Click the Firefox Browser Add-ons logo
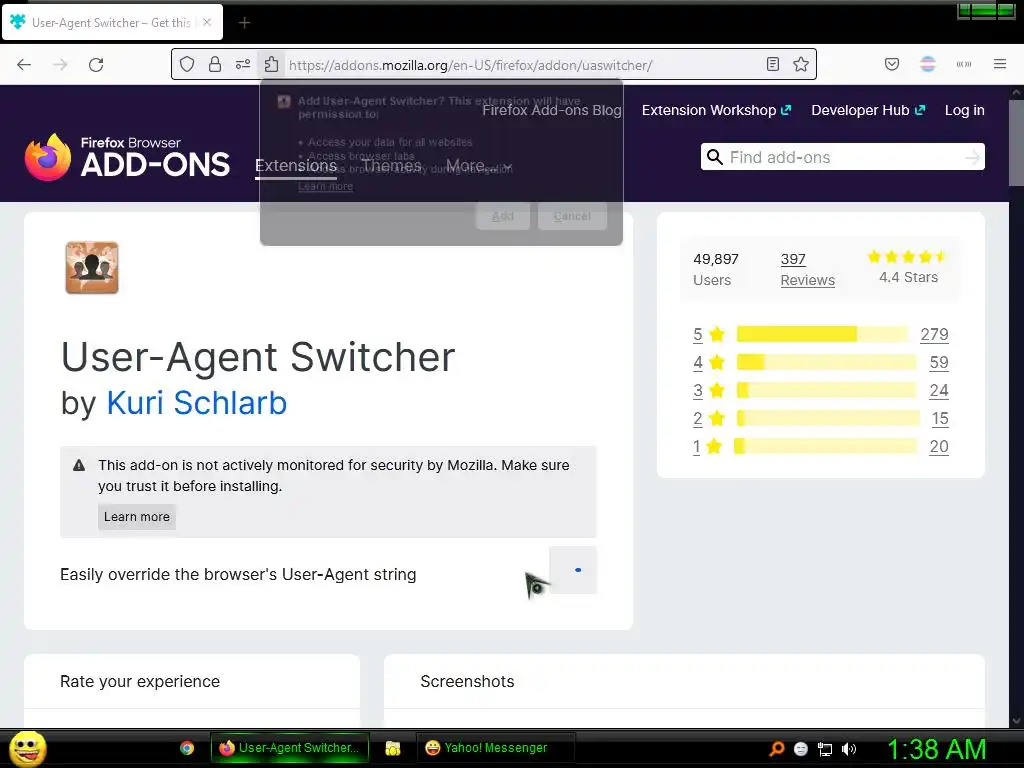 point(127,157)
